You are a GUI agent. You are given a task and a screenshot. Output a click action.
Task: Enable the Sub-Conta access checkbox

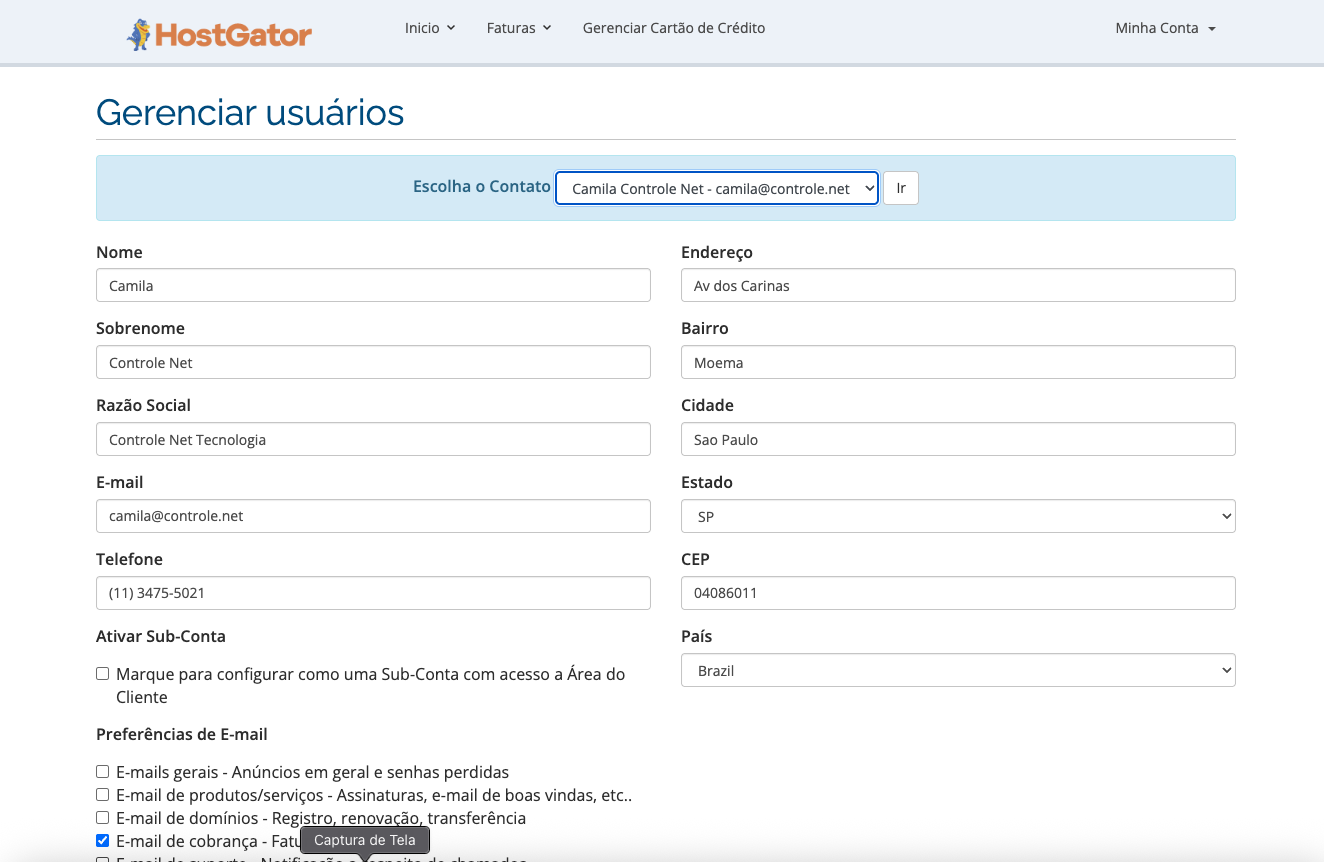[x=103, y=674]
